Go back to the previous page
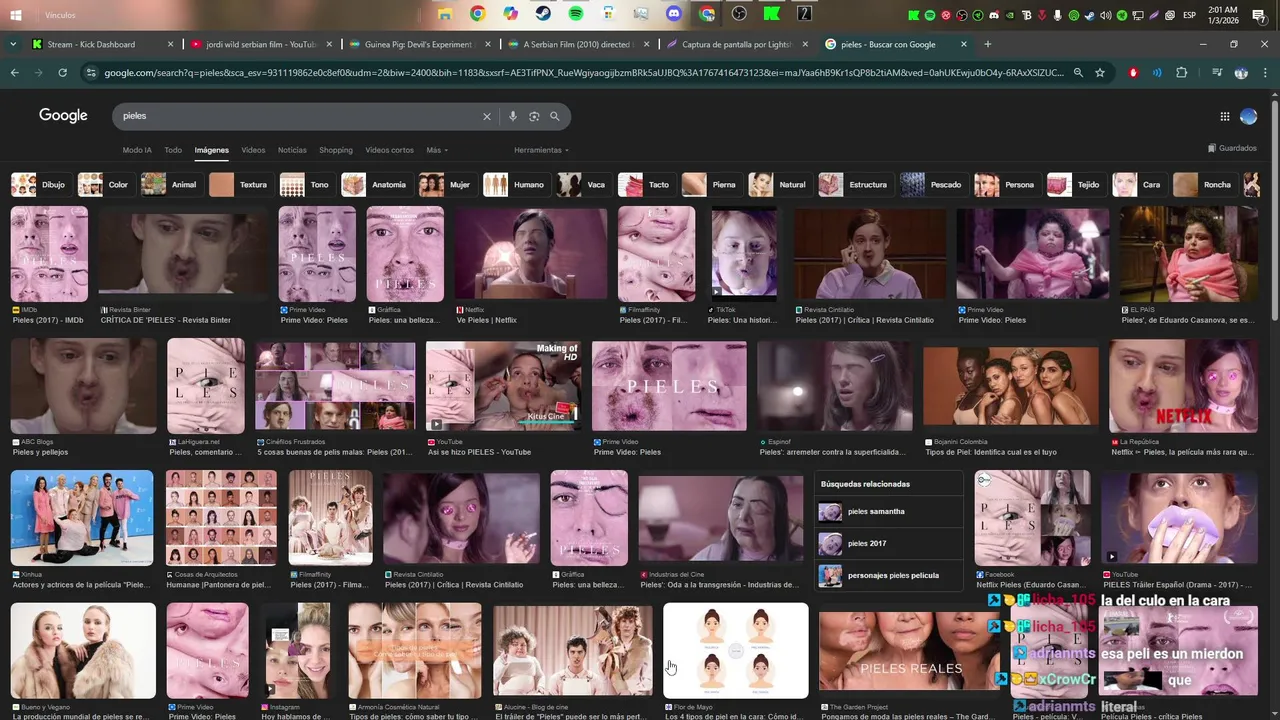Screen dimensions: 1280x720 [x=15, y=73]
